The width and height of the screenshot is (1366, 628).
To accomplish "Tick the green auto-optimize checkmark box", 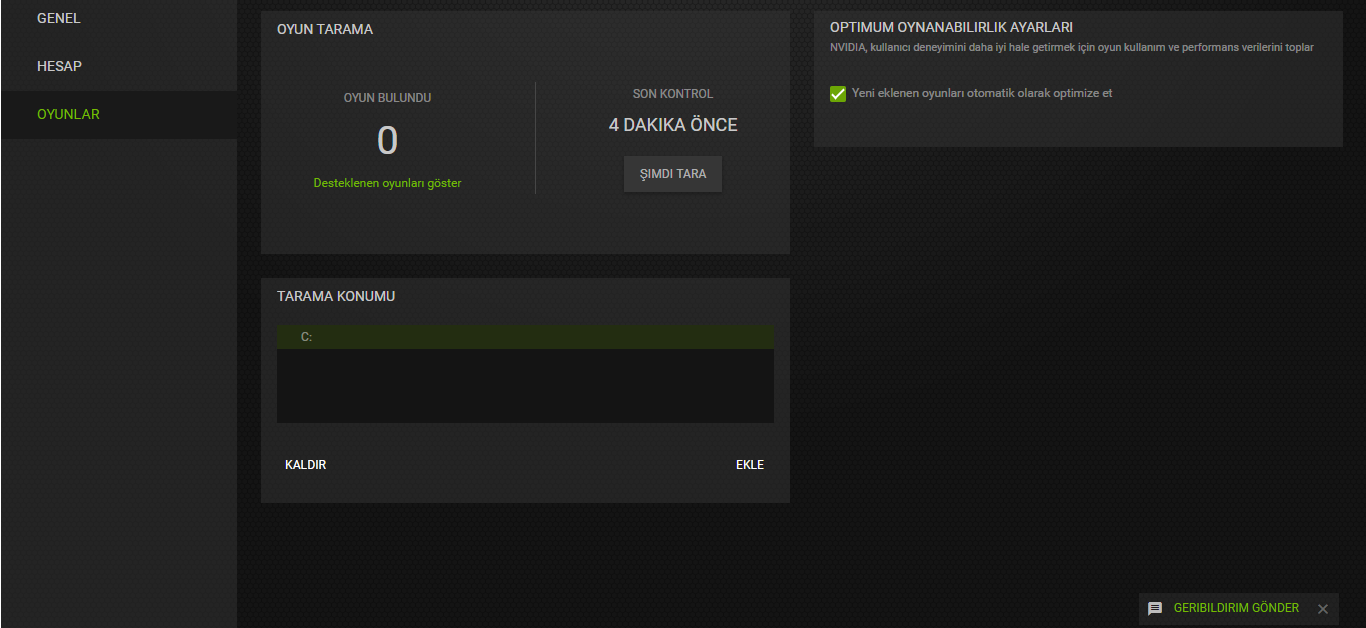I will click(838, 93).
